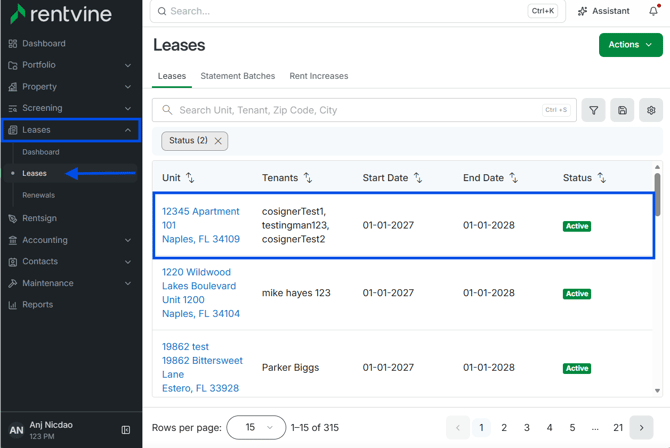This screenshot has height=448, width=670.
Task: Focus the global Search field
Action: (358, 11)
